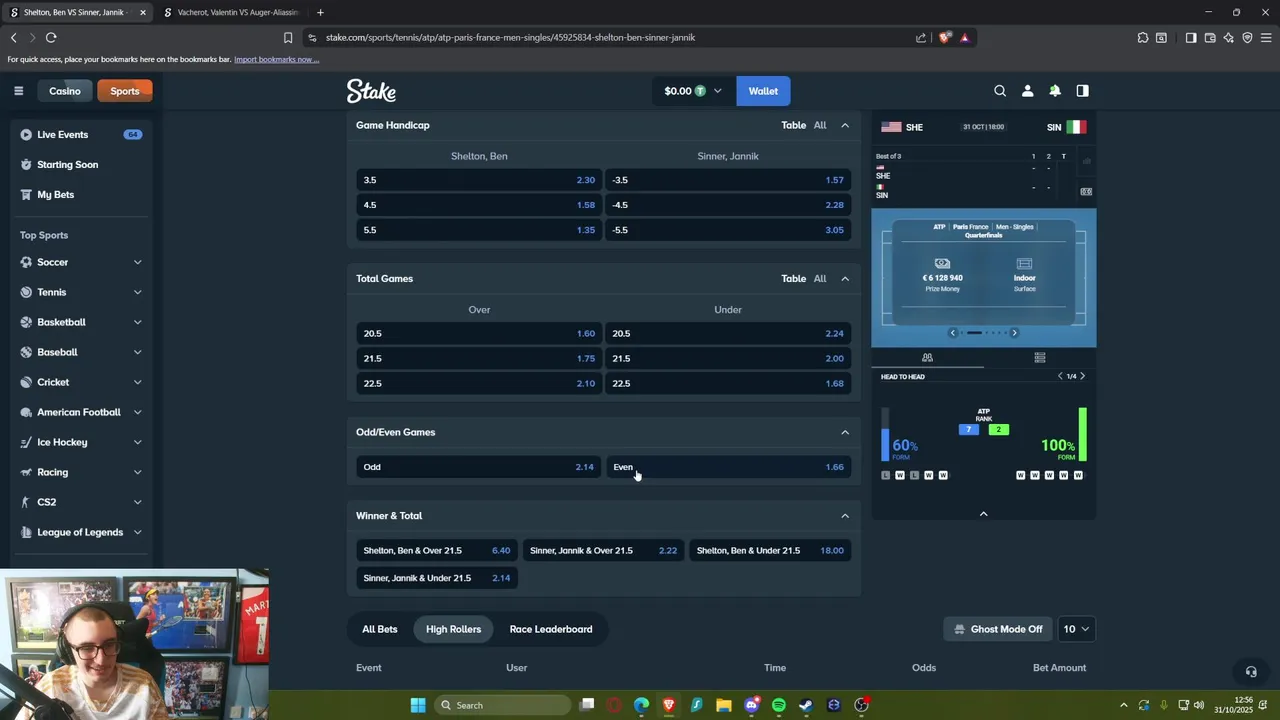This screenshot has height=720, width=1280.
Task: Bet on Even games at 1.66
Action: 728,467
